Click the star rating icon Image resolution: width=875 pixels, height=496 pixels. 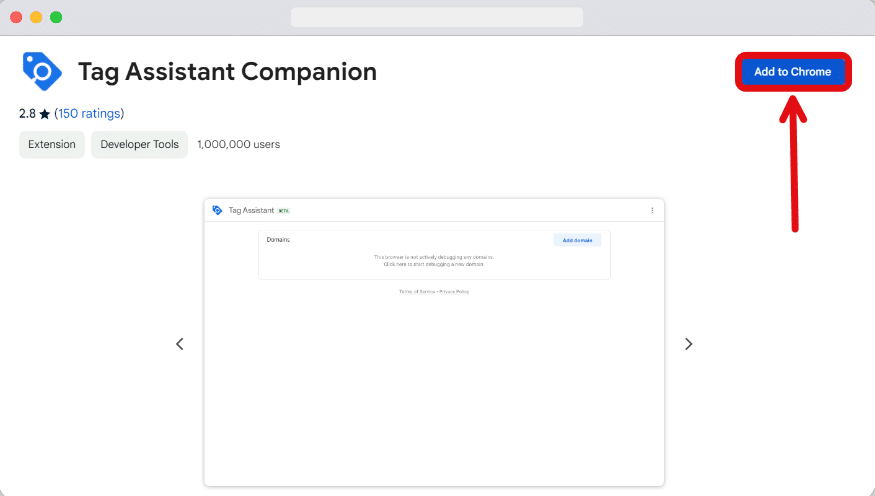(x=45, y=114)
